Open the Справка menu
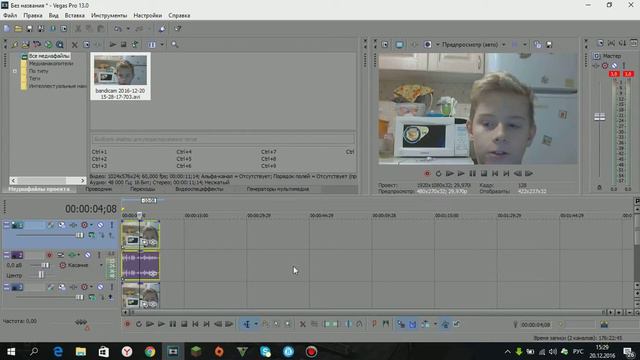Viewport: 640px width, 360px height. pos(179,16)
